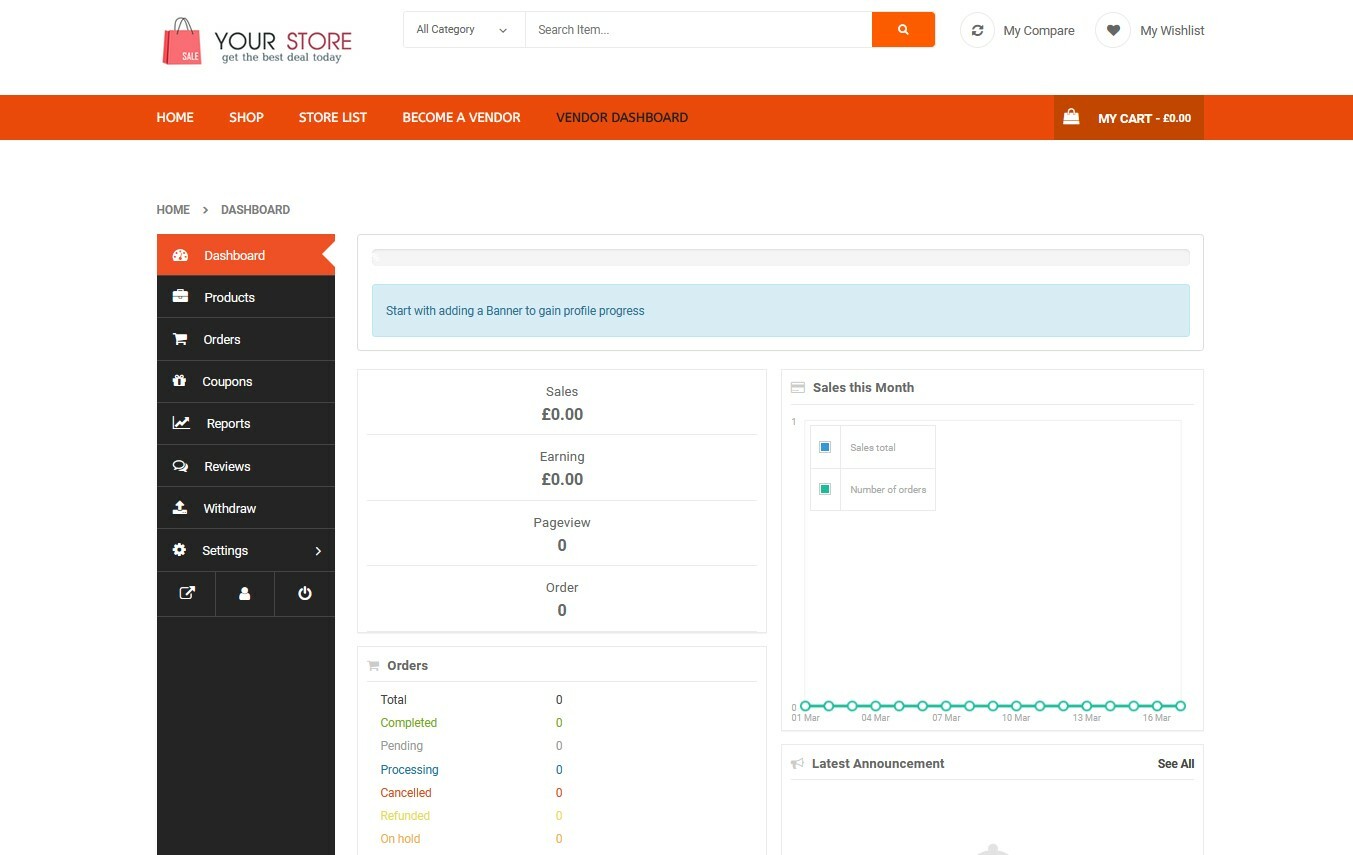Click the power logout icon

[305, 593]
